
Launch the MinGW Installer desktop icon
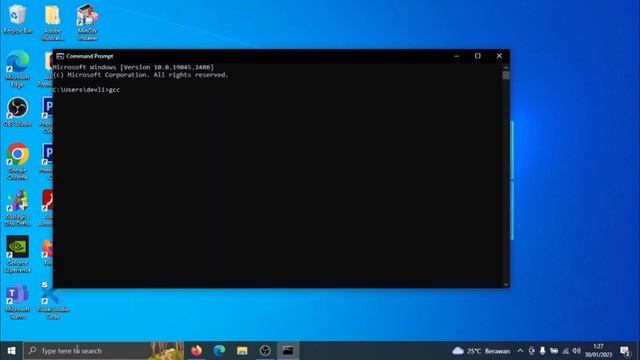87,22
